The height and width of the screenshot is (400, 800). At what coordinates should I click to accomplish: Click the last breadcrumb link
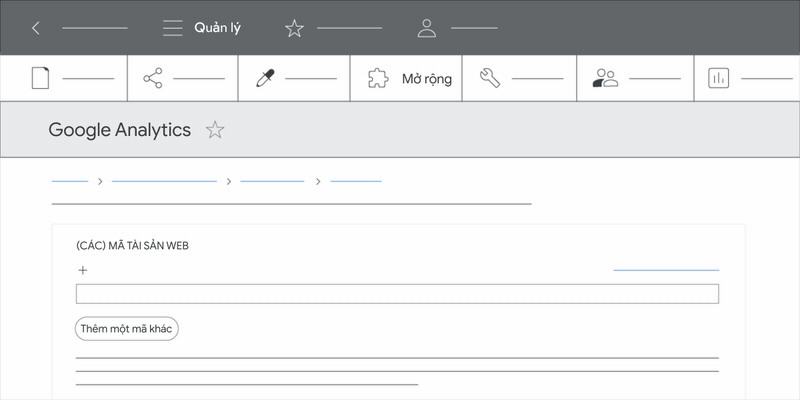click(x=356, y=181)
